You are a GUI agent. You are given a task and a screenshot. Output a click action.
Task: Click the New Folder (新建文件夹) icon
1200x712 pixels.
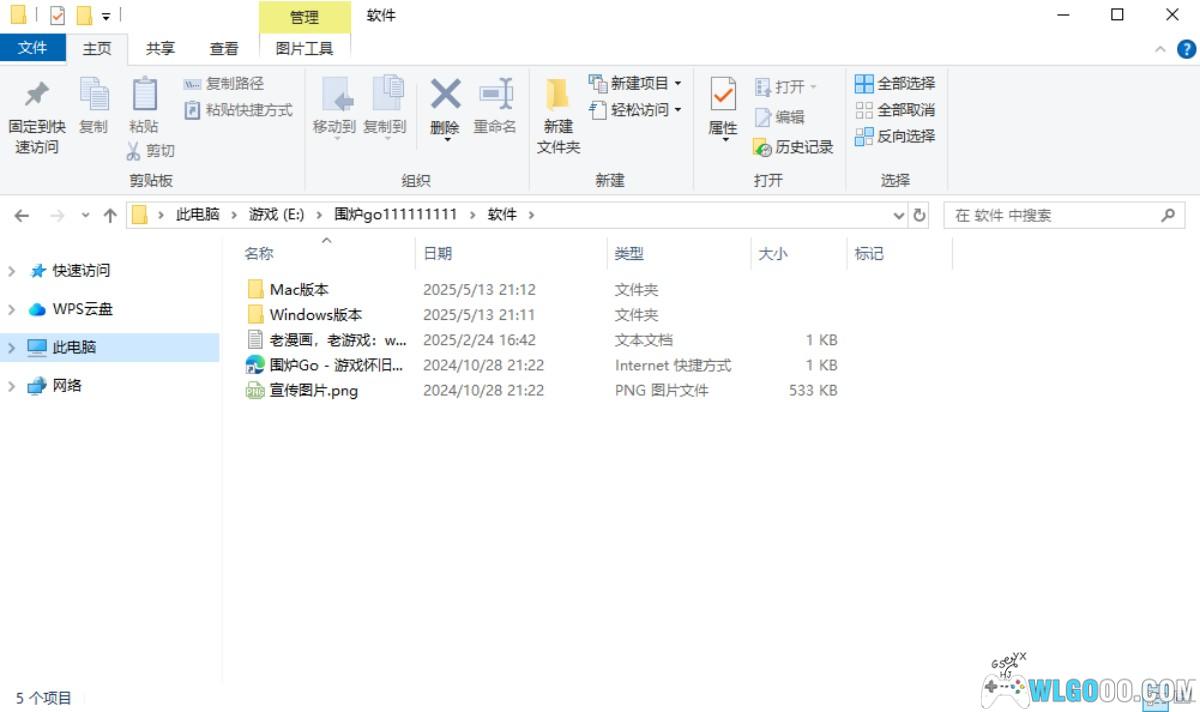point(558,95)
